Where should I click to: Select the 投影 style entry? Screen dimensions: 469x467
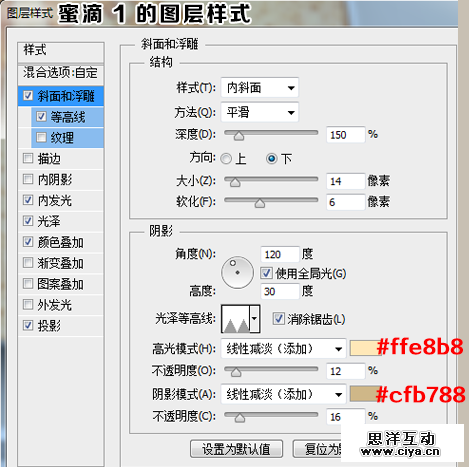pos(61,326)
